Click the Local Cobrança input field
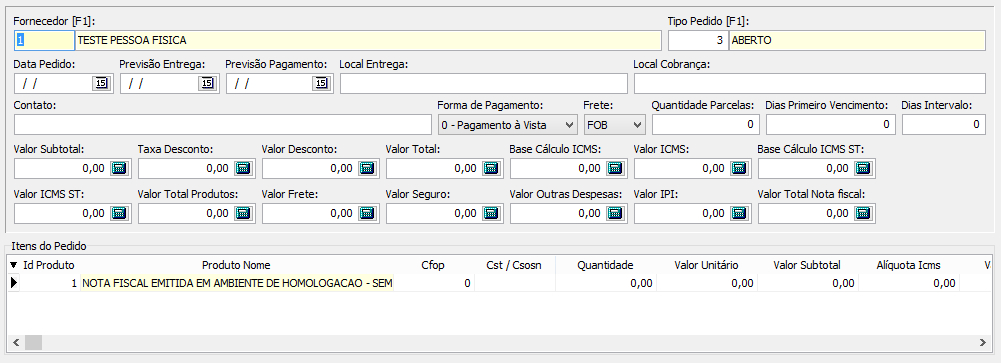 pyautogui.click(x=810, y=84)
